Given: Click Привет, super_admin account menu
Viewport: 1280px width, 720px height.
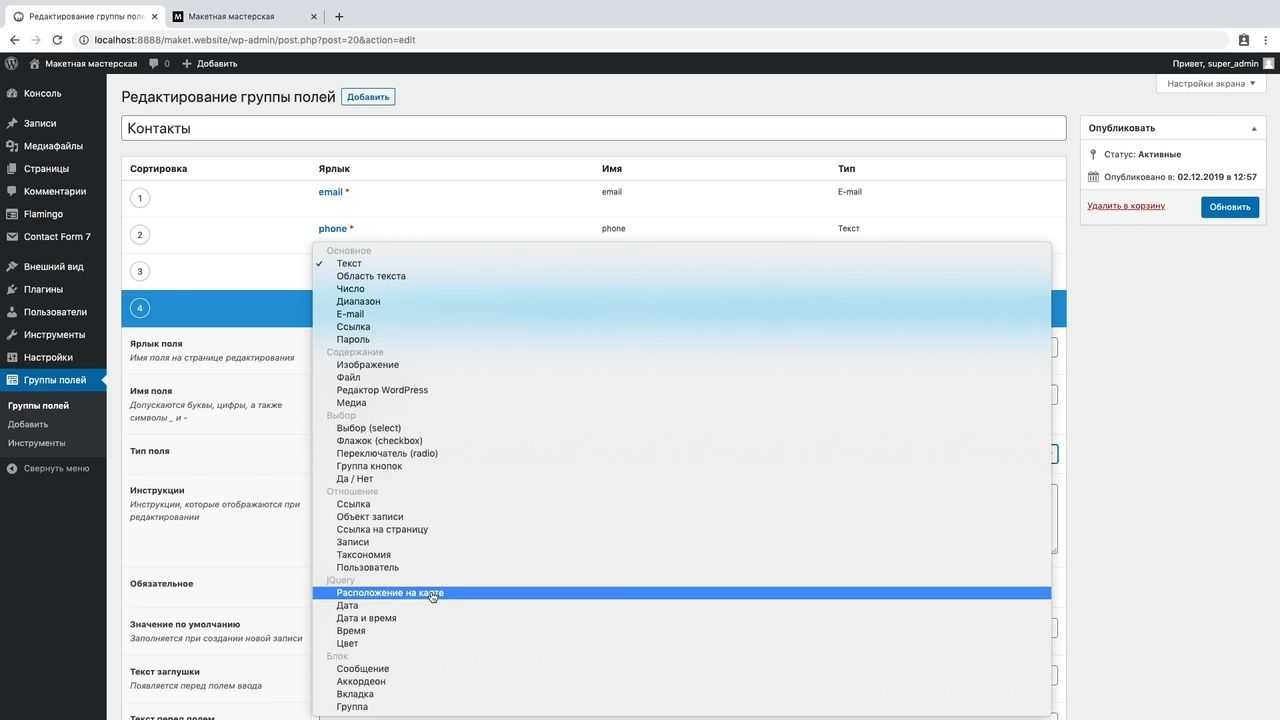Looking at the screenshot, I should point(1223,63).
